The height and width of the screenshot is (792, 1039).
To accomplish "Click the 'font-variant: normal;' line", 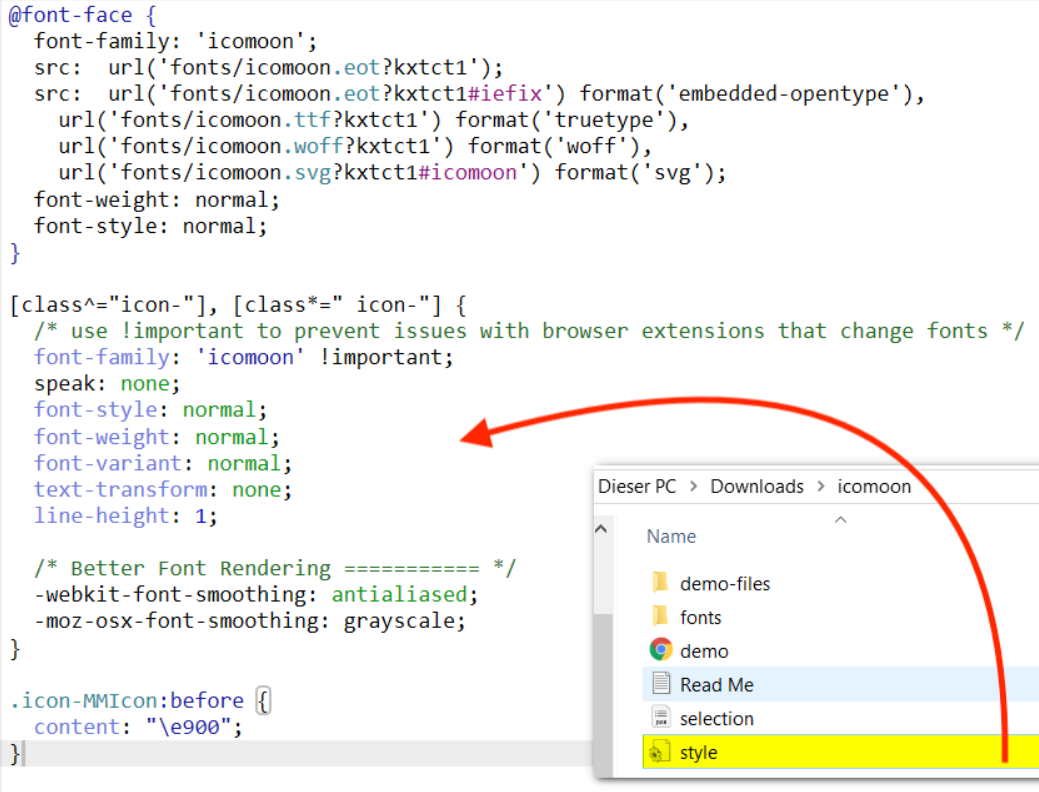I will (163, 463).
